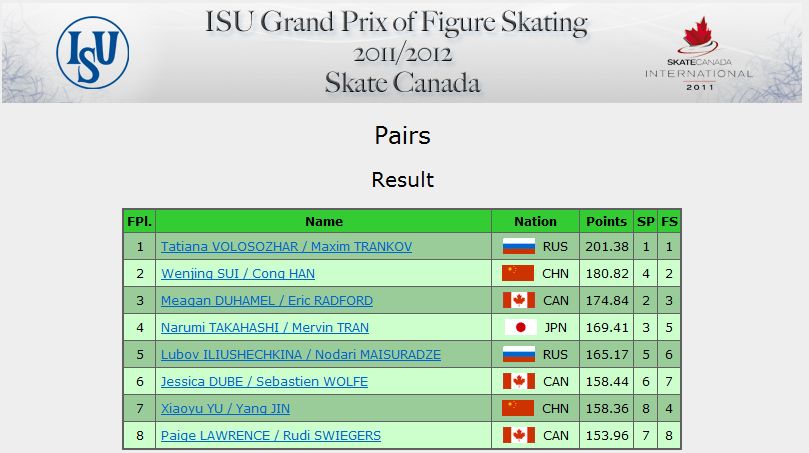809x453 pixels.
Task: Click Russian flag beside Volosozhar/Trankov
Action: pos(519,247)
